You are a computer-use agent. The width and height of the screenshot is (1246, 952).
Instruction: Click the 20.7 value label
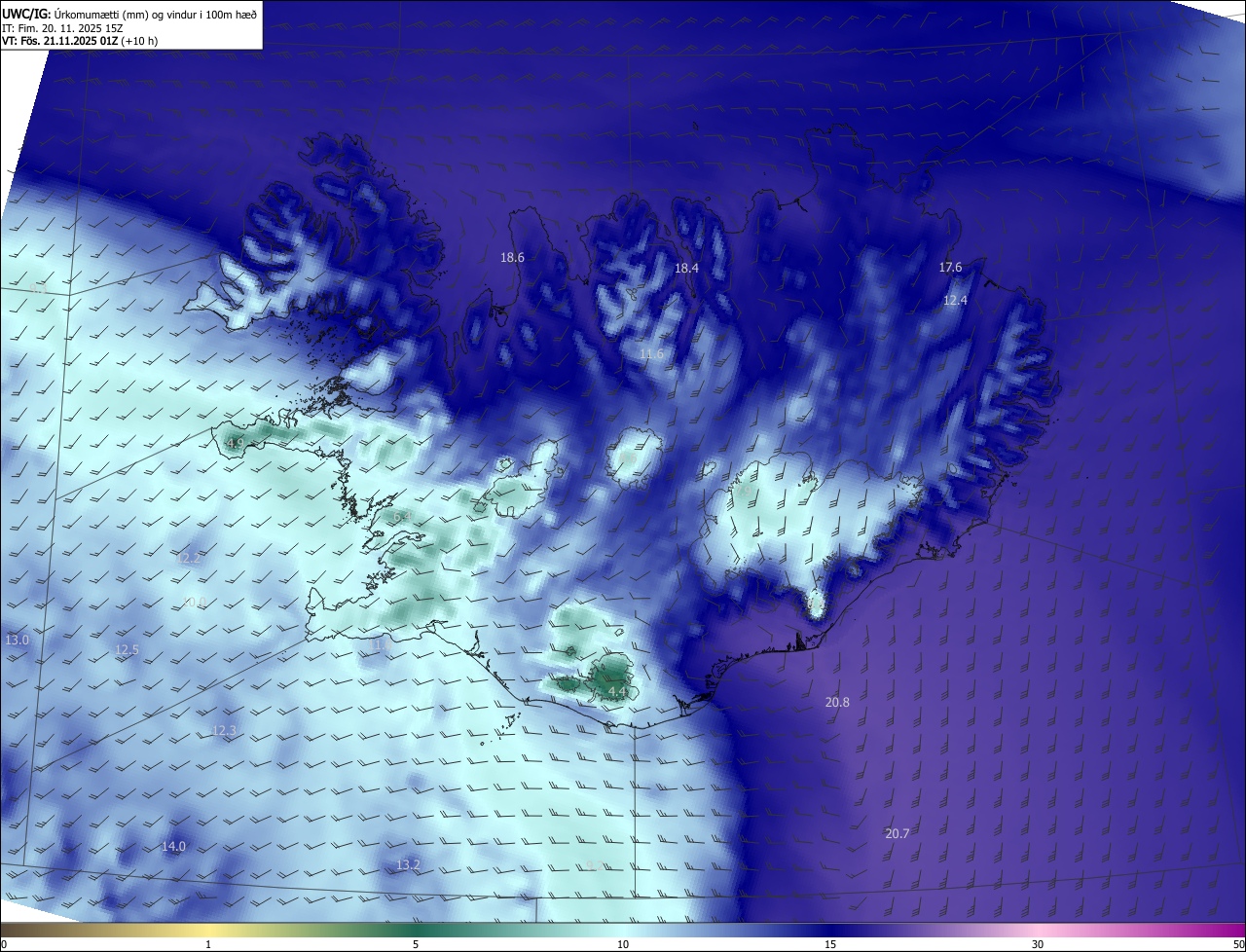pyautogui.click(x=898, y=834)
